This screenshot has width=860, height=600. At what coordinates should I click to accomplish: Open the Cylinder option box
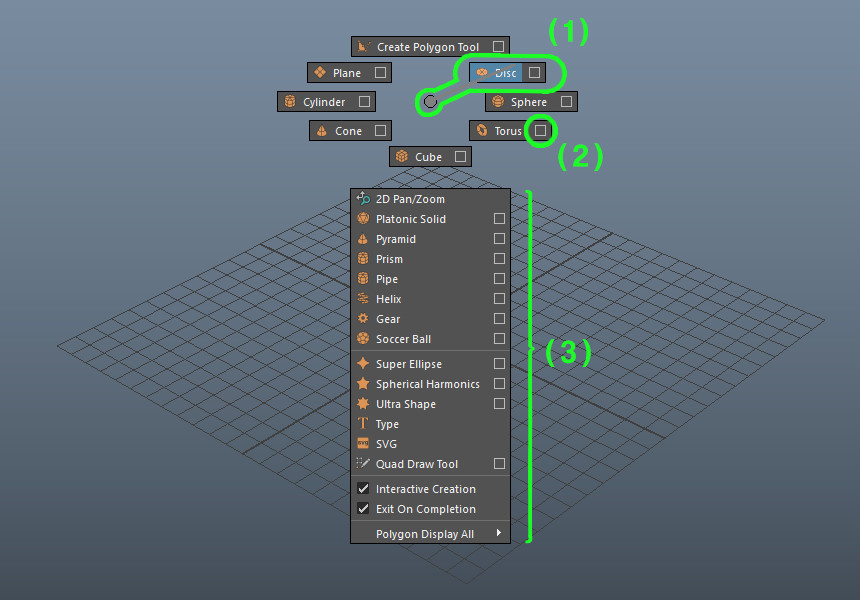[364, 101]
